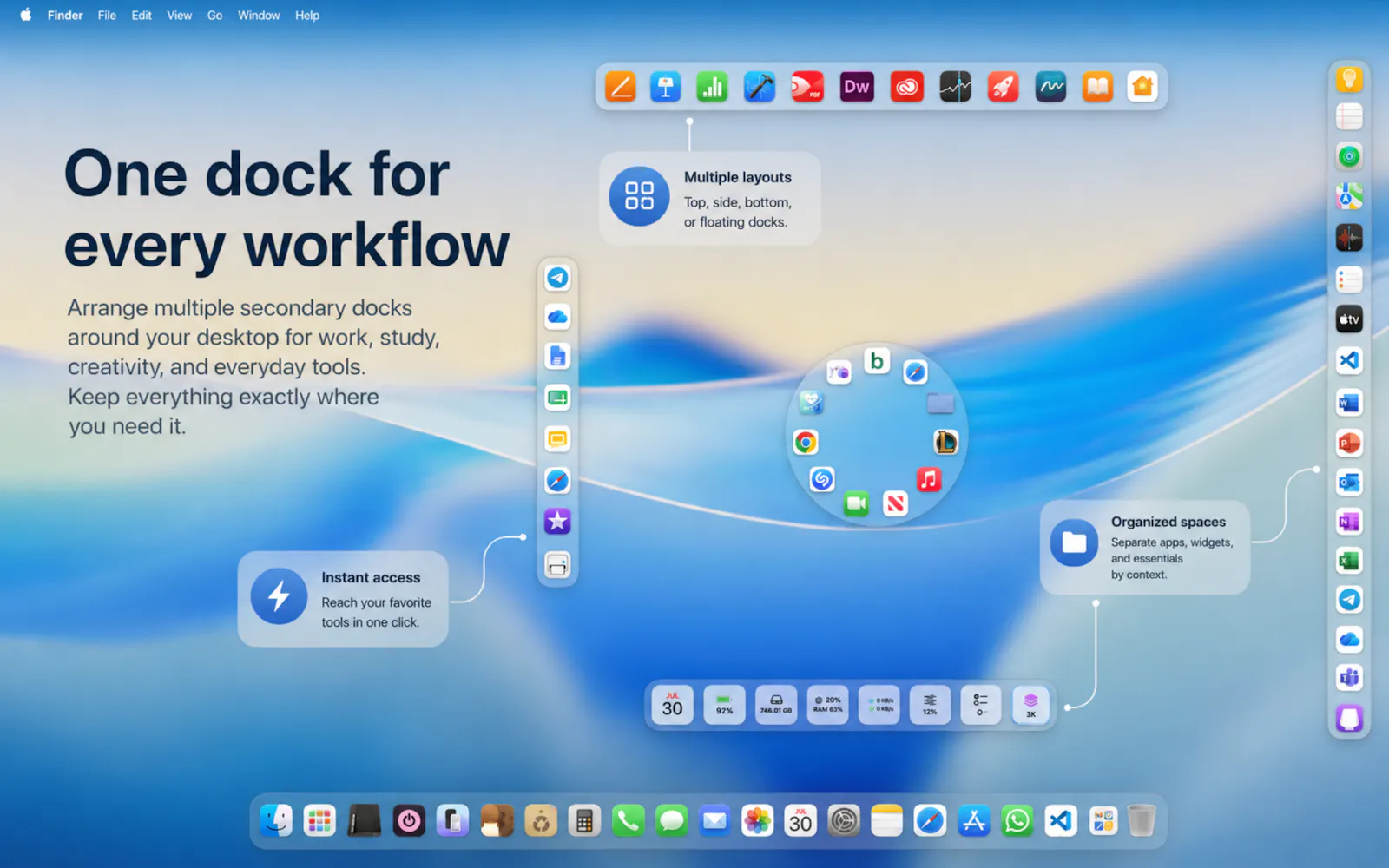Launch Xcode from the top dock

point(760,87)
